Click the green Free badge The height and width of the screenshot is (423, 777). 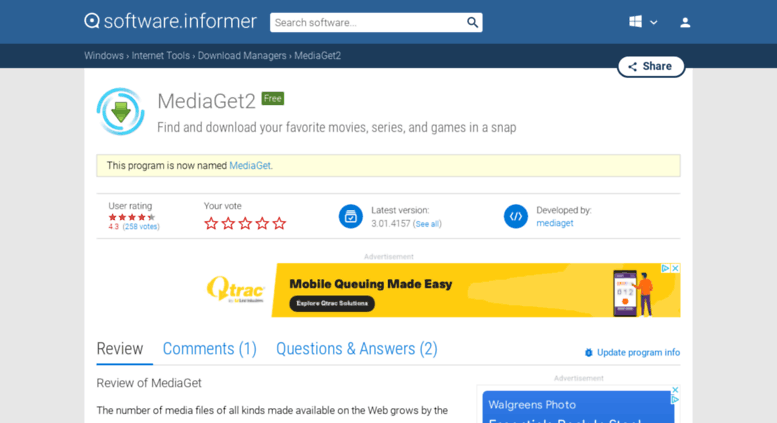[273, 99]
